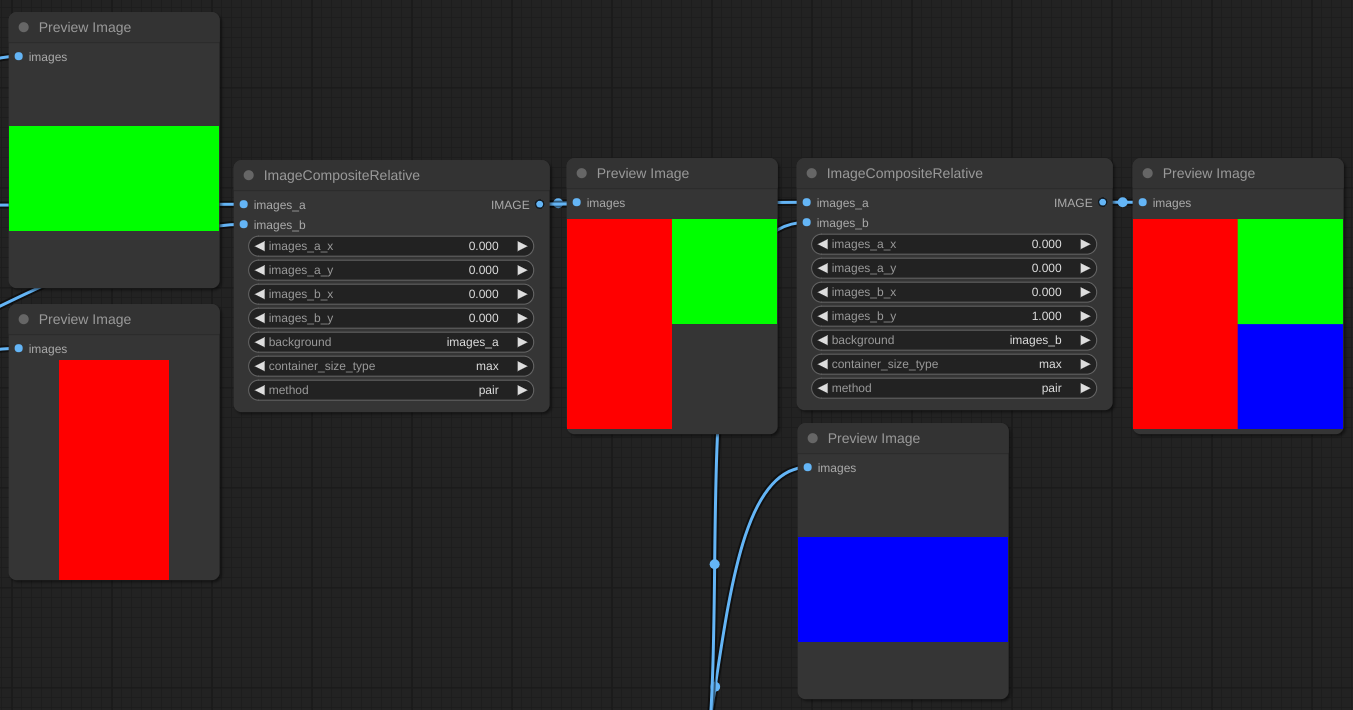
Task: Click the red and green composite preview thumbnail
Action: pyautogui.click(x=671, y=323)
